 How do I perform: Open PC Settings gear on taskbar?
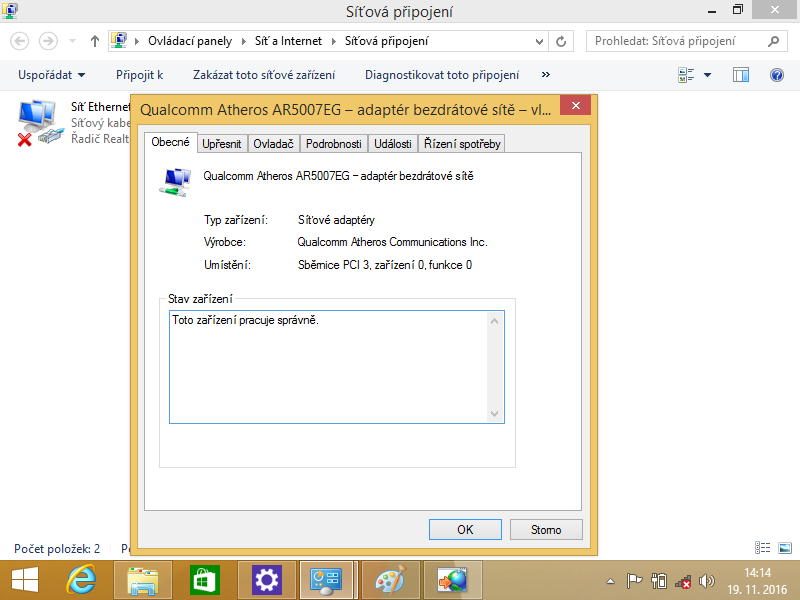[x=266, y=580]
